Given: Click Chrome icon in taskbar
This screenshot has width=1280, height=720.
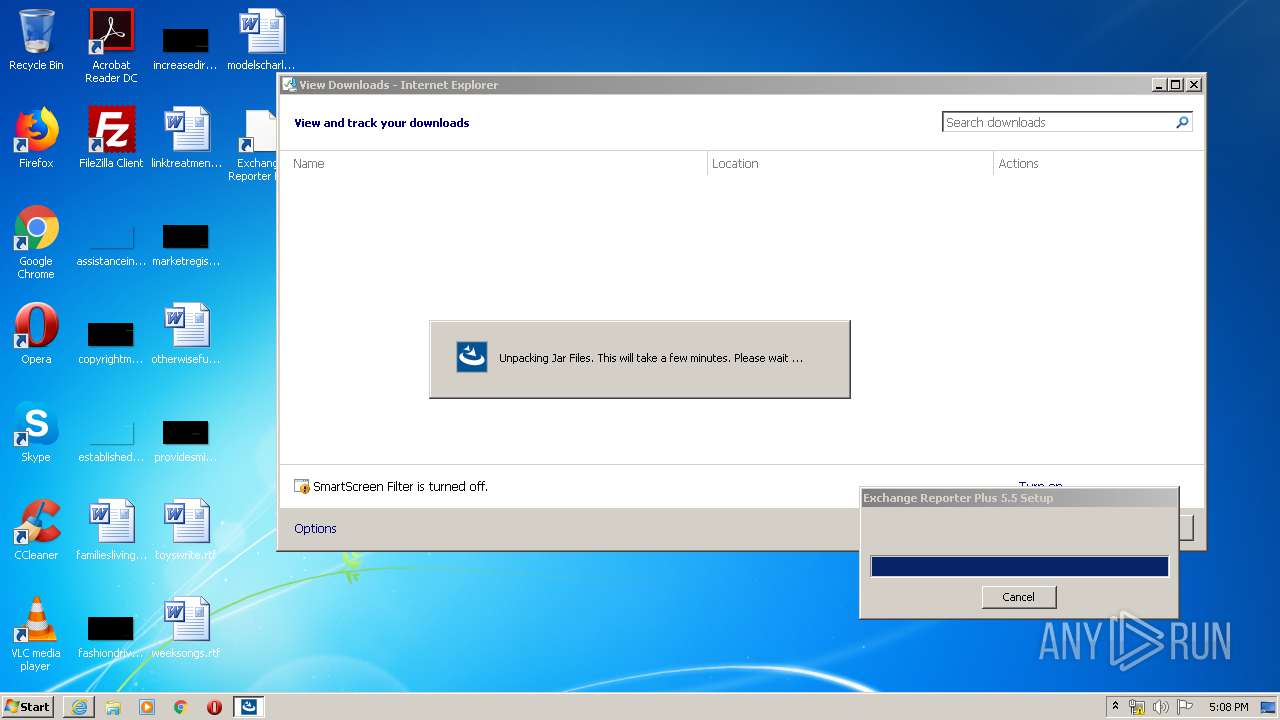Looking at the screenshot, I should pyautogui.click(x=181, y=707).
